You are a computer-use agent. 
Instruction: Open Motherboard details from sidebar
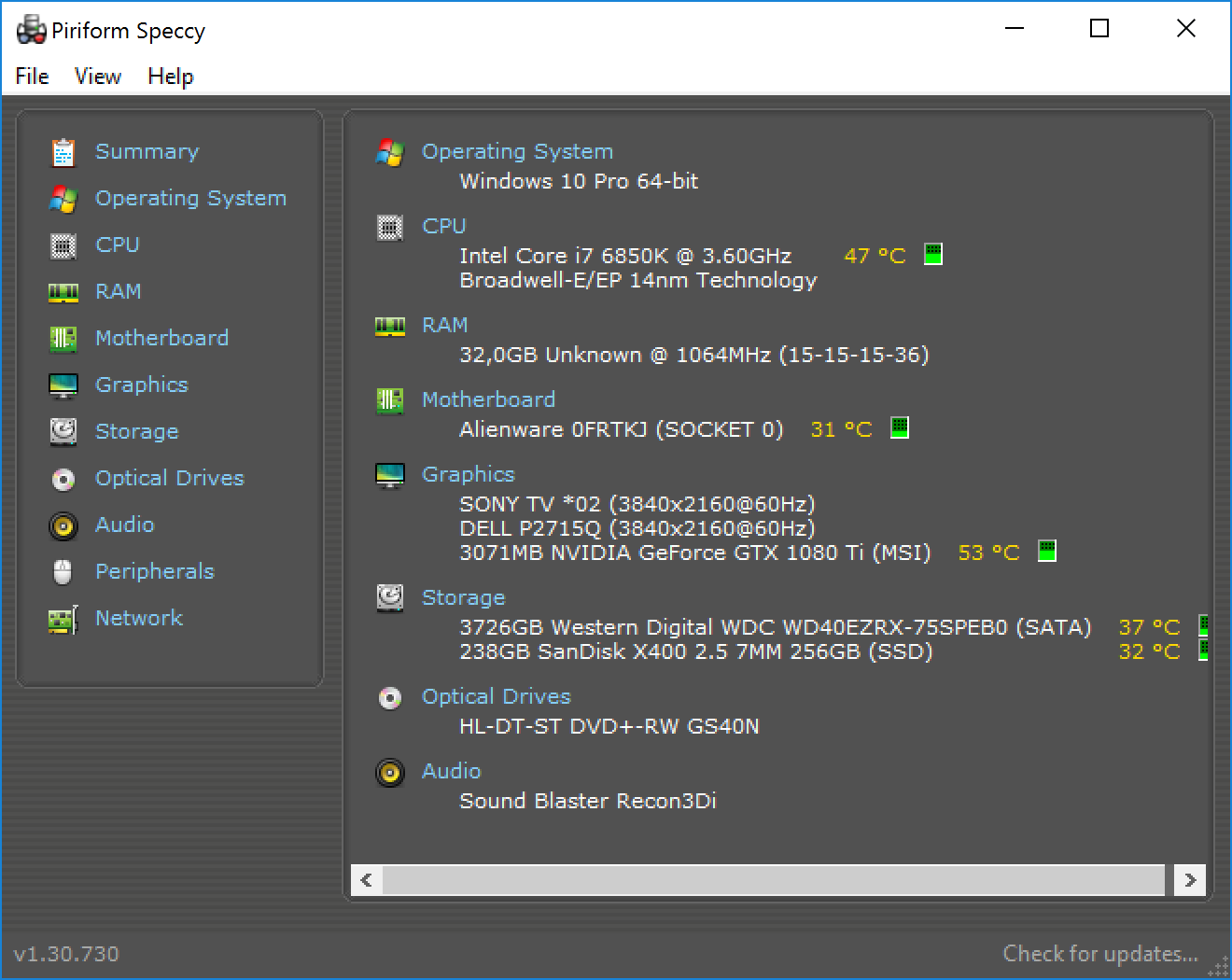coord(161,338)
